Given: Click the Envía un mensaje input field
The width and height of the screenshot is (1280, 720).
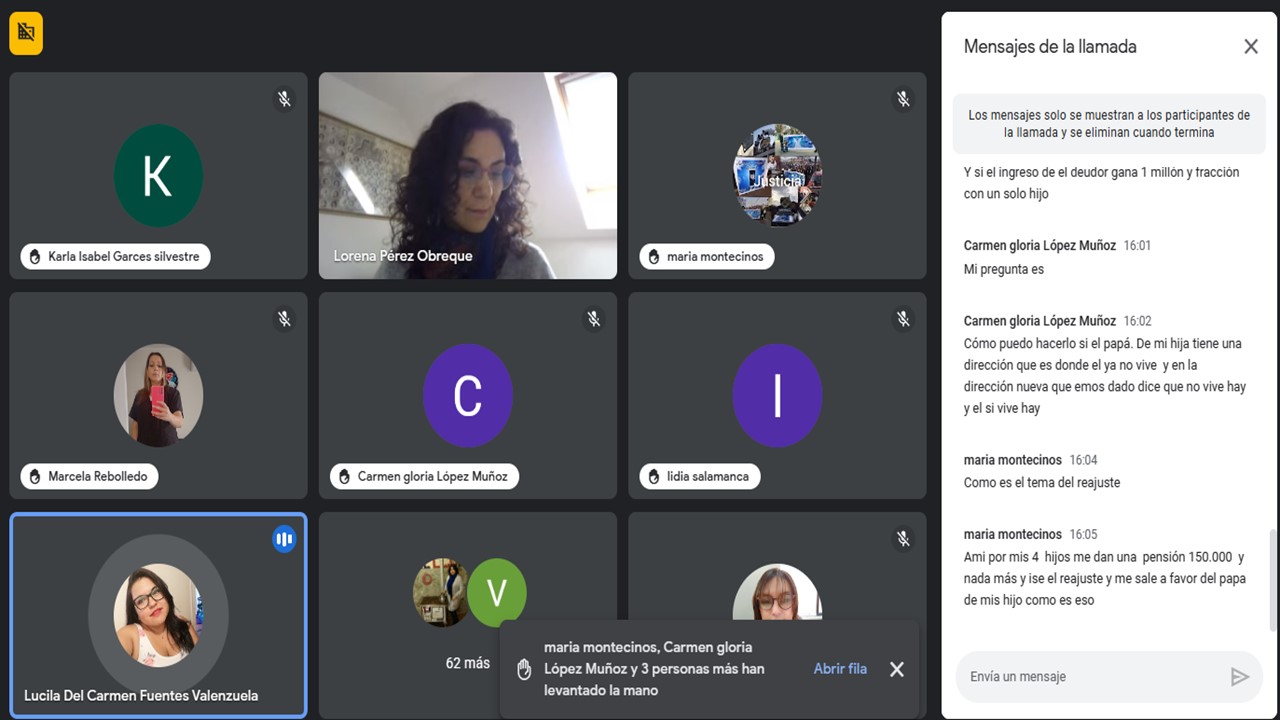Looking at the screenshot, I should pos(1110,677).
